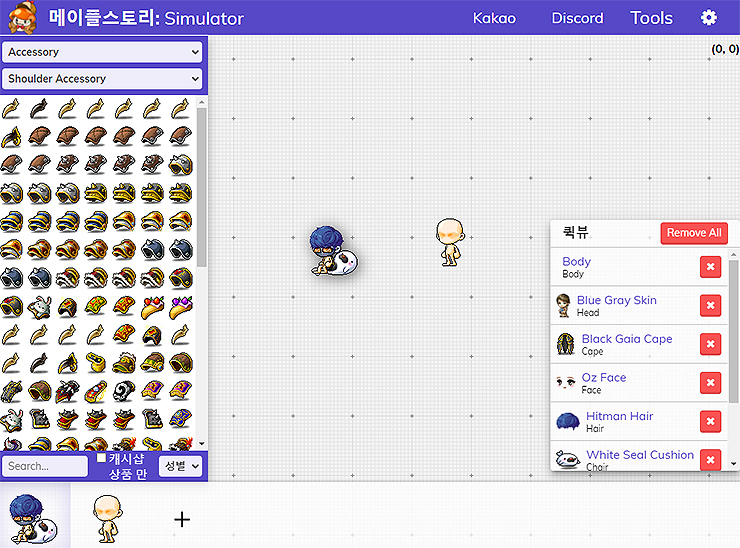Select the blue-haired character tab thumbnail

click(34, 517)
